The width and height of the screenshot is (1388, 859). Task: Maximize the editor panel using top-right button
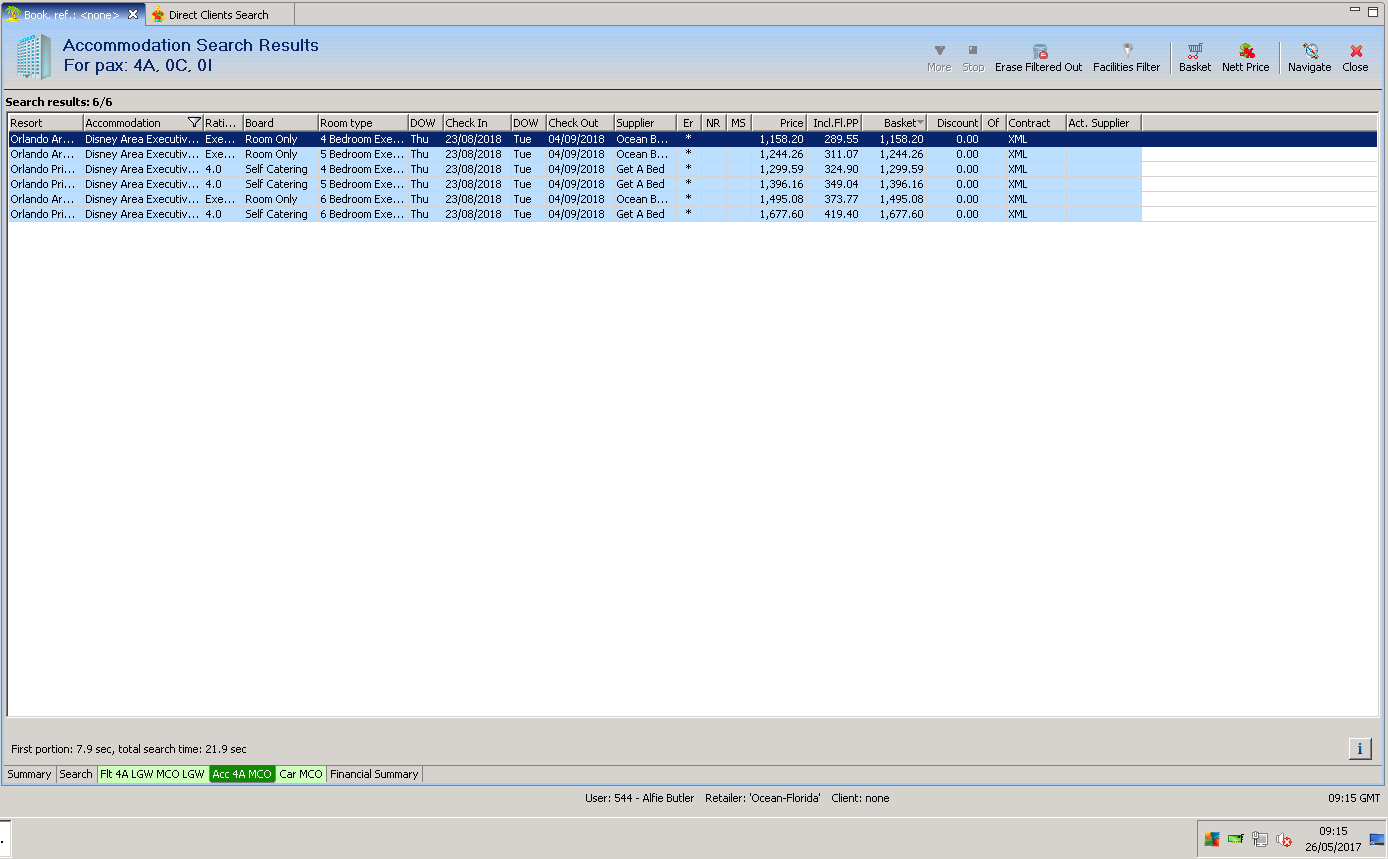click(1374, 10)
